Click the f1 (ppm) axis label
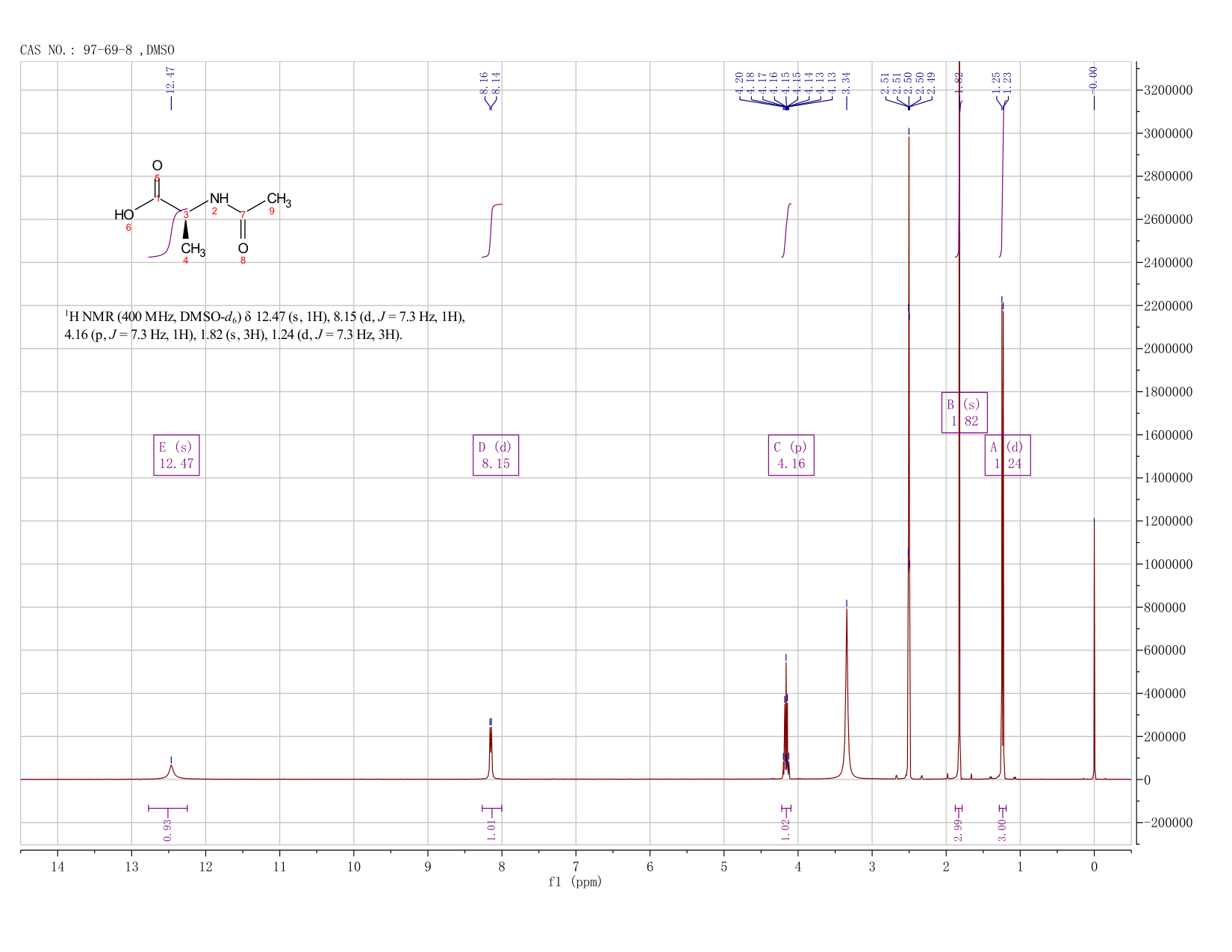Viewport: 1232px width, 952px height. pyautogui.click(x=575, y=882)
